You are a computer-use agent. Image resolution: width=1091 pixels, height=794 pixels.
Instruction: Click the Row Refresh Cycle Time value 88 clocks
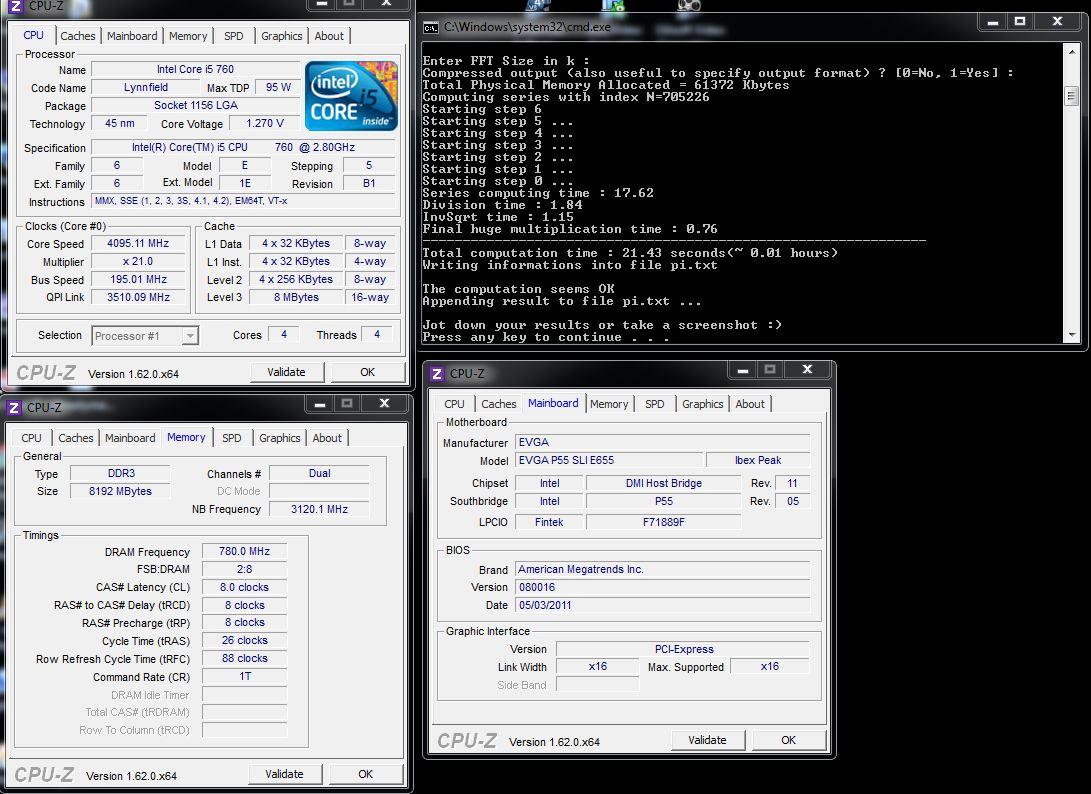244,658
